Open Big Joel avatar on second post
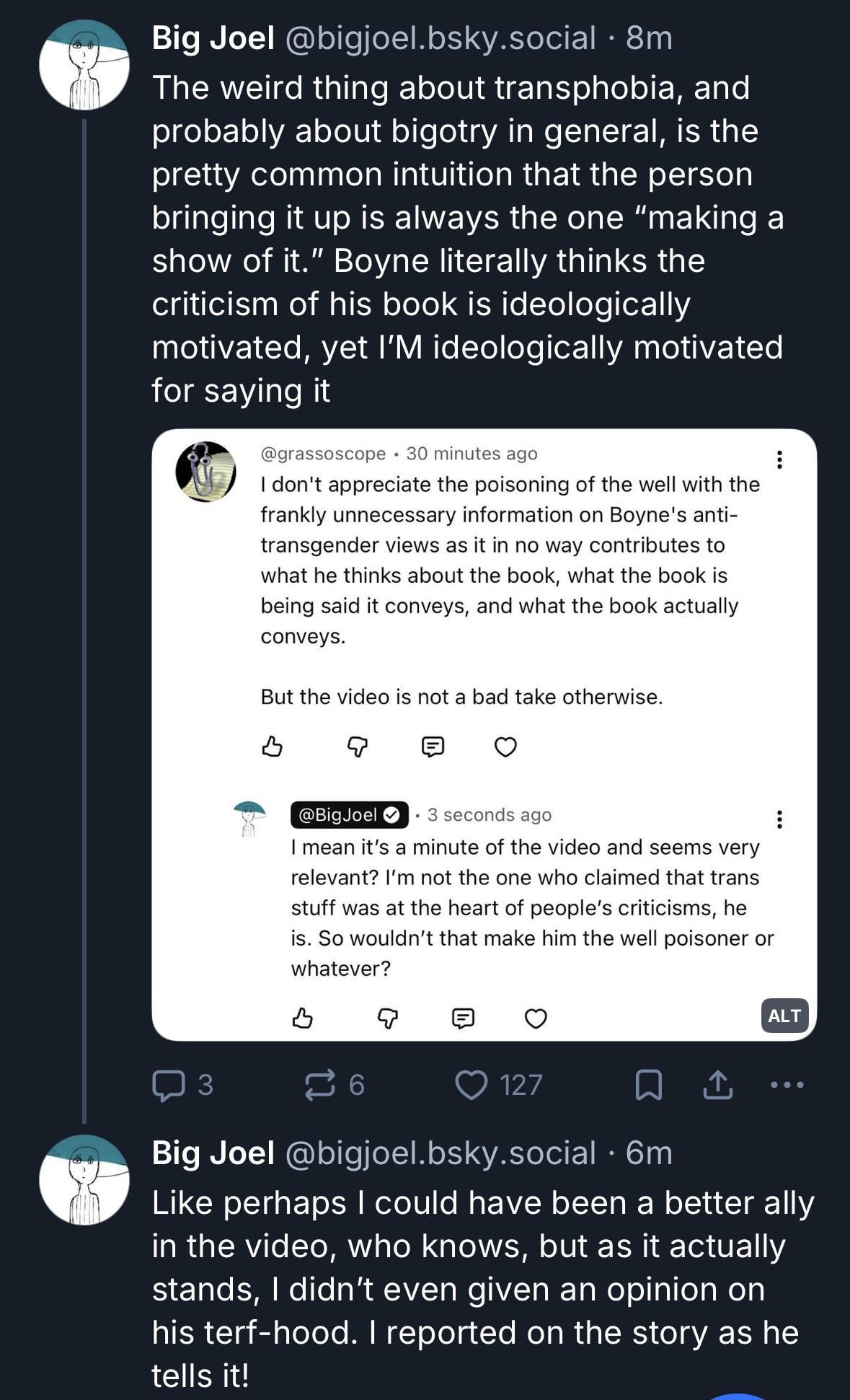 pos(84,1180)
